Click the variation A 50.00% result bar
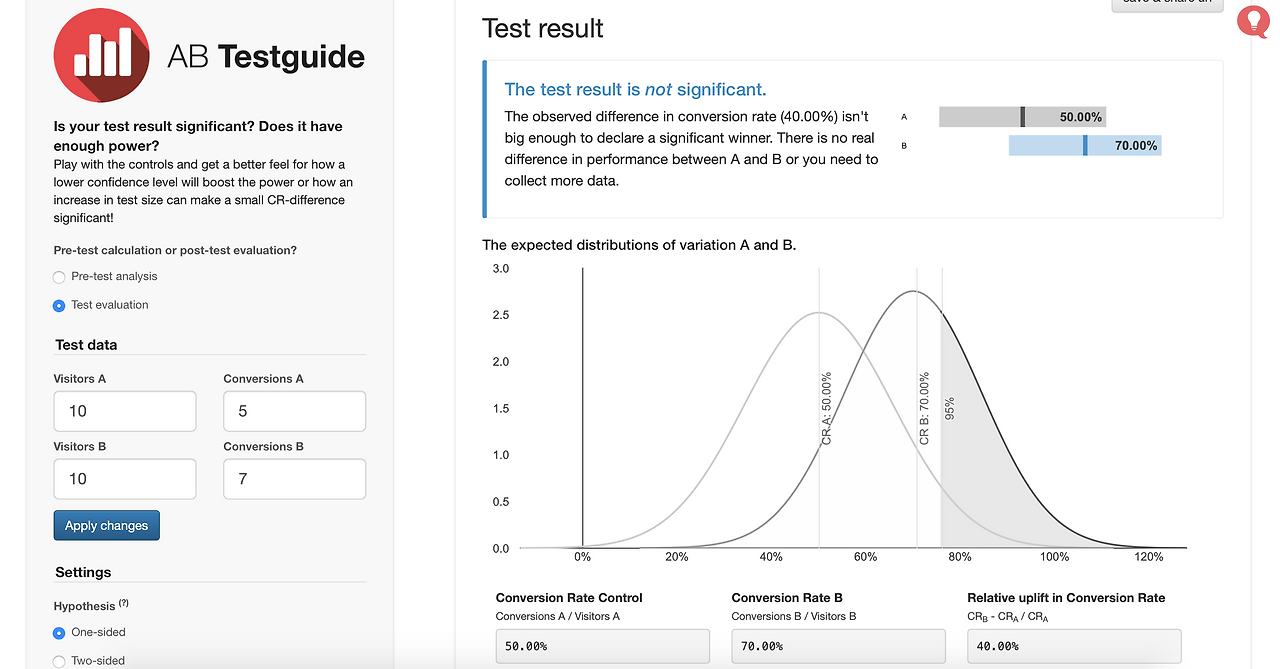Image resolution: width=1280 pixels, height=669 pixels. pos(1022,117)
